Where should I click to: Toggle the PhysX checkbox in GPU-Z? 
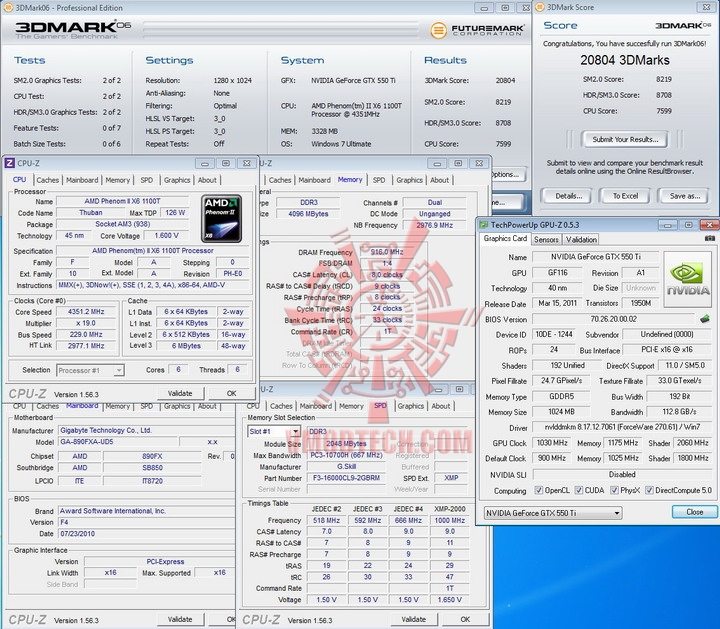pyautogui.click(x=614, y=490)
